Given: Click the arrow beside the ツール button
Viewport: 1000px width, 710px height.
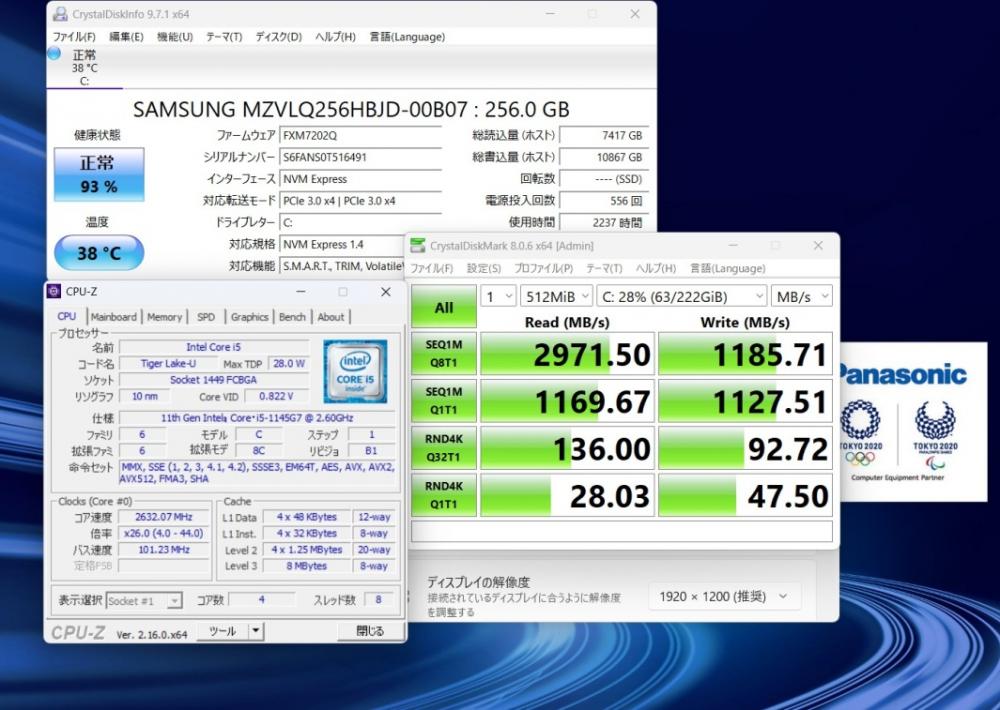Looking at the screenshot, I should coord(256,631).
